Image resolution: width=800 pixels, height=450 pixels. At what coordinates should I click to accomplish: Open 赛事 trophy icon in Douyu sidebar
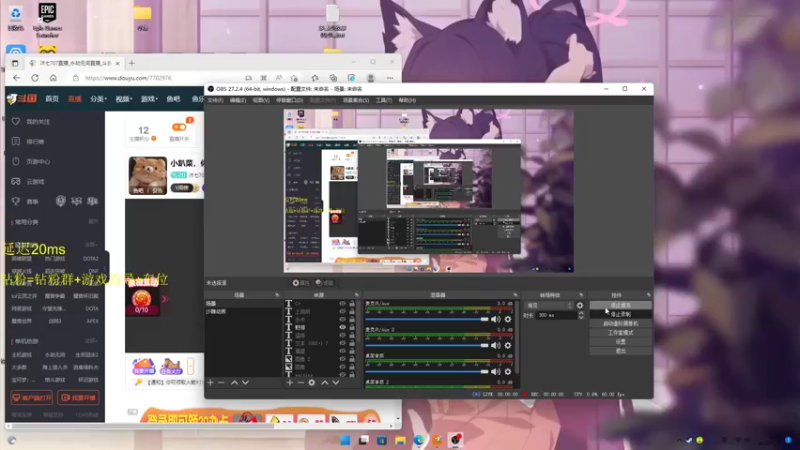coord(16,202)
